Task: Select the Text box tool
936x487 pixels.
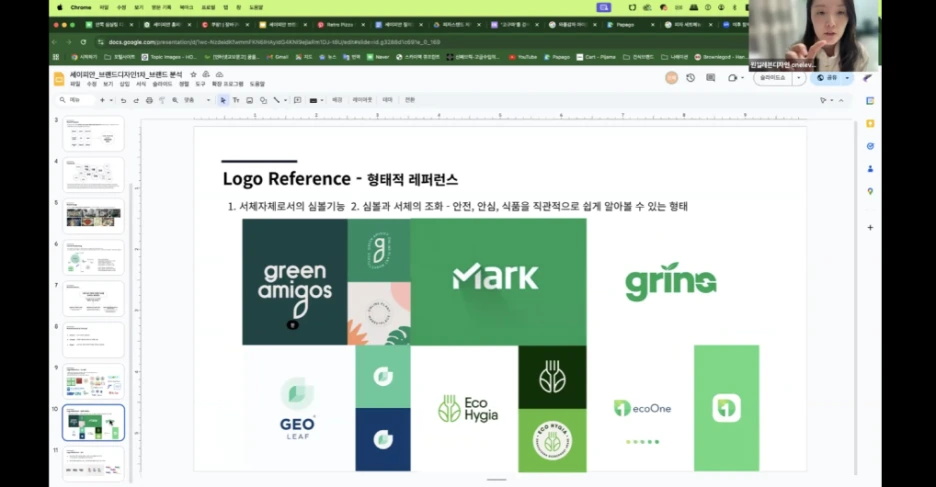Action: 236,100
